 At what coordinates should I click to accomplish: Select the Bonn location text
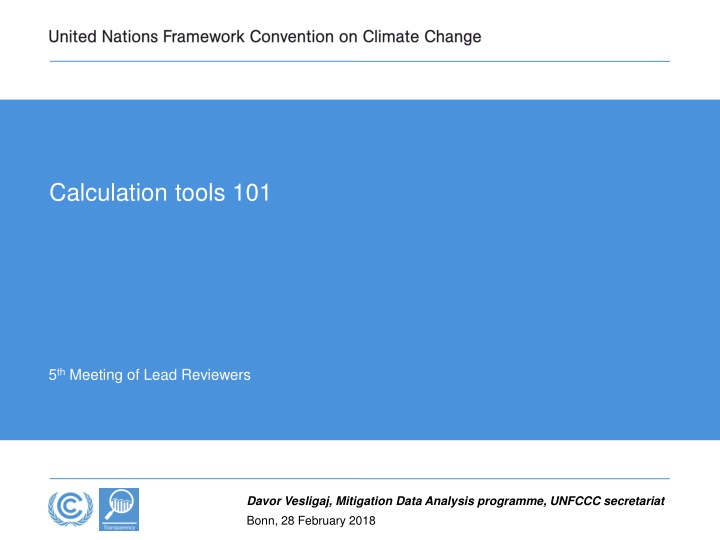(x=260, y=521)
